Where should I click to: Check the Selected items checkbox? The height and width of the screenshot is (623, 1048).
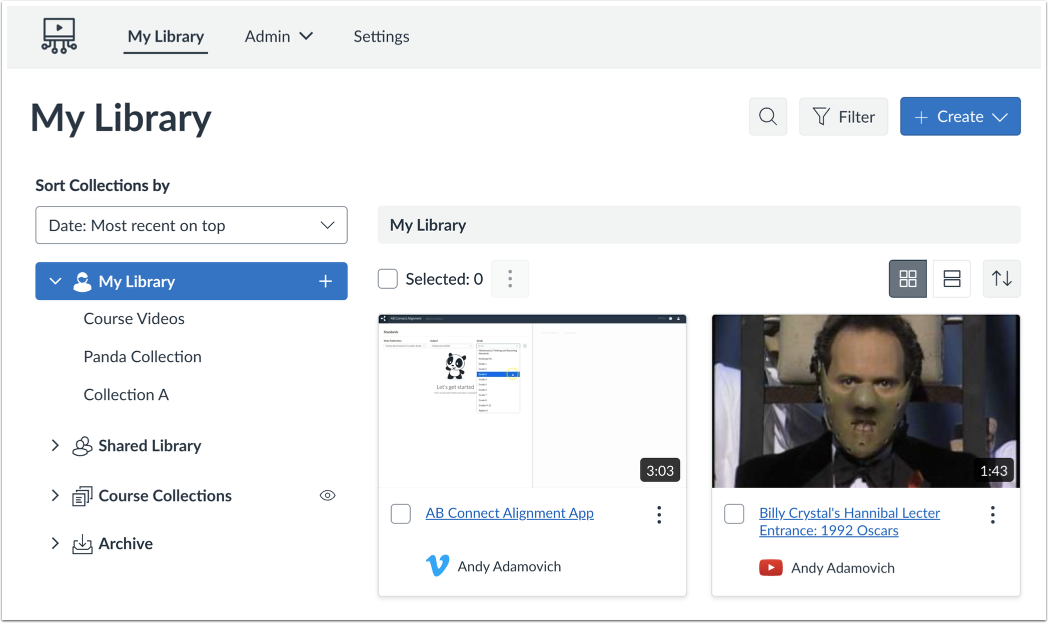pos(387,278)
